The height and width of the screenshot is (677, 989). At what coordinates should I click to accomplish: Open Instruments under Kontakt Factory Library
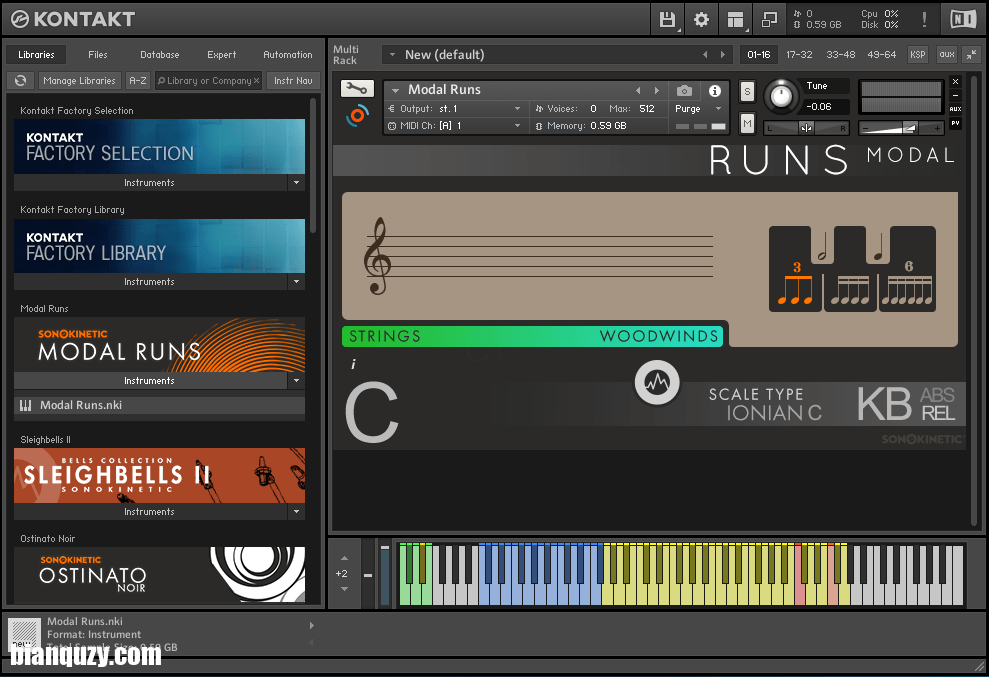(150, 282)
